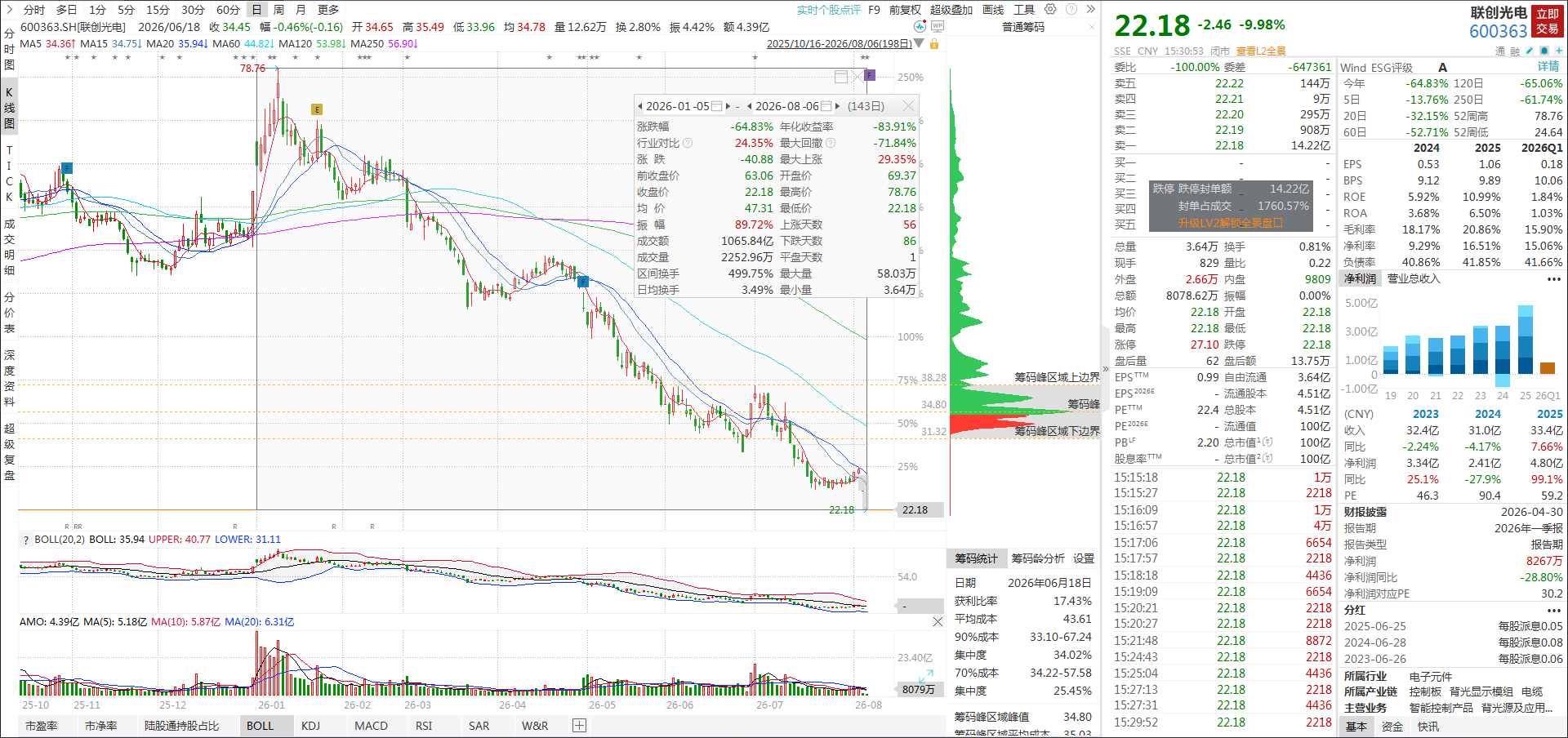Expand the toolbar double-chevron overflow
Image resolution: width=1568 pixels, height=738 pixels.
(1090, 9)
